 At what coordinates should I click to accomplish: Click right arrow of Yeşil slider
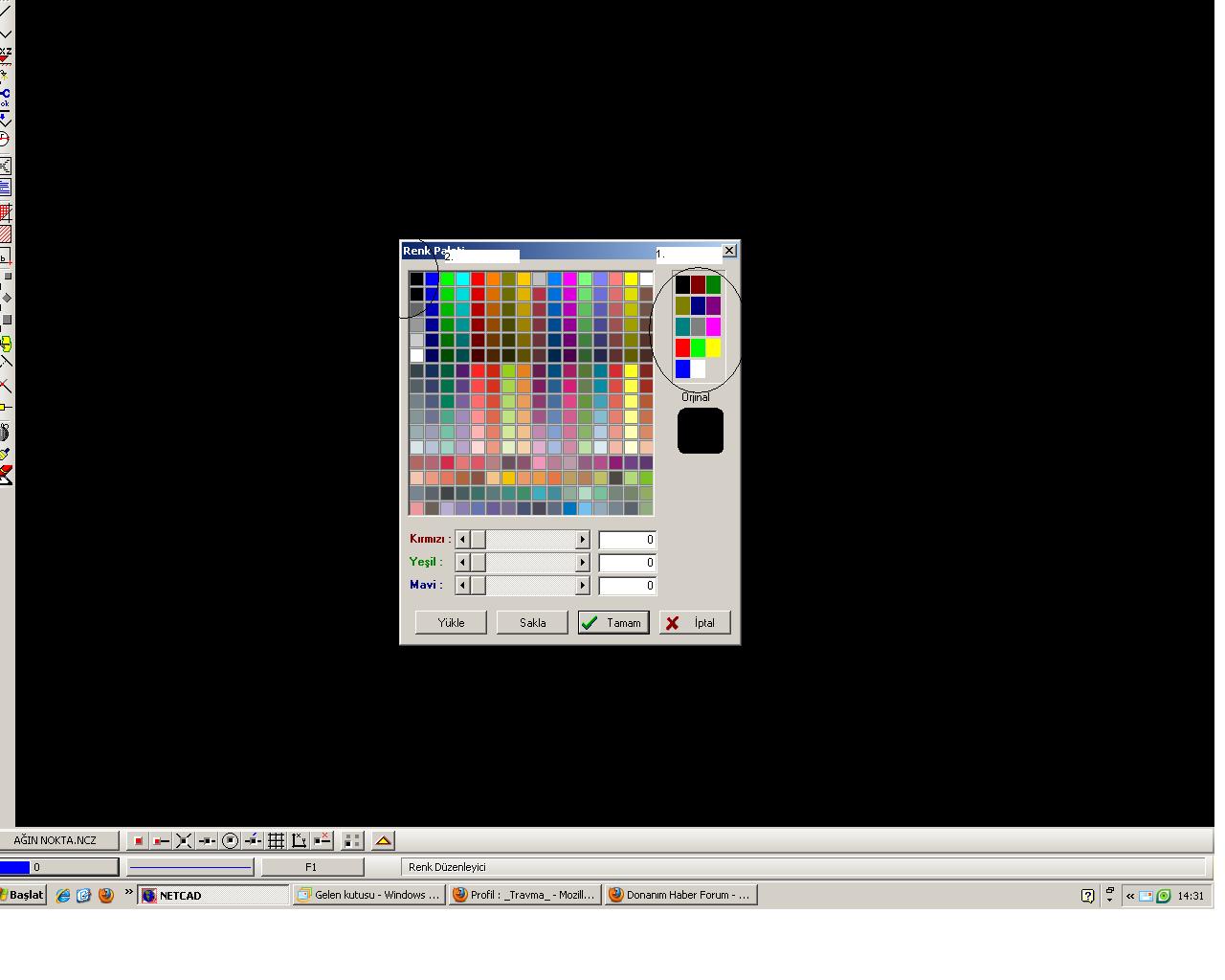[582, 563]
